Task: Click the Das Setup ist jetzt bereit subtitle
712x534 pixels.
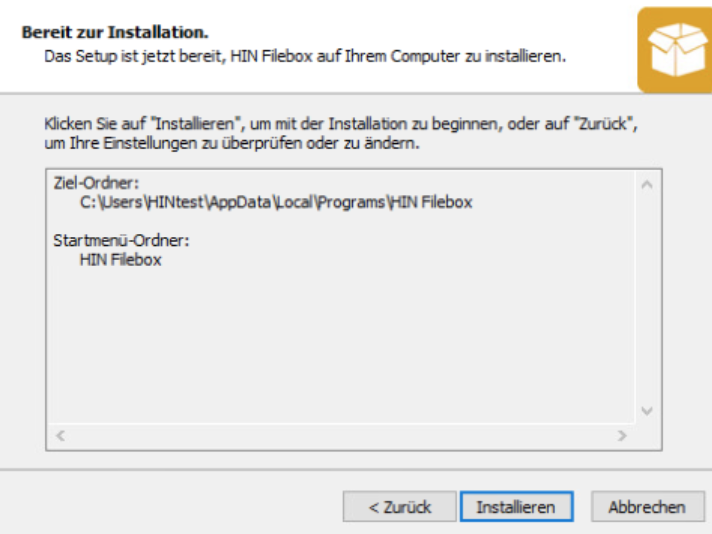Action: coord(305,56)
